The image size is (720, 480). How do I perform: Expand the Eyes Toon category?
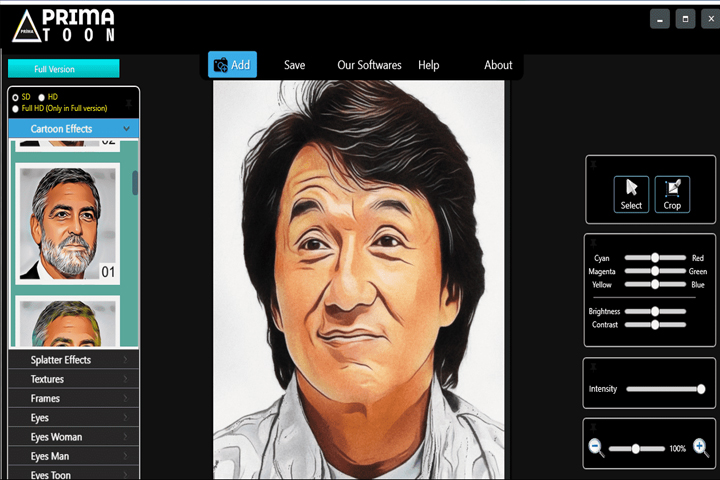73,473
